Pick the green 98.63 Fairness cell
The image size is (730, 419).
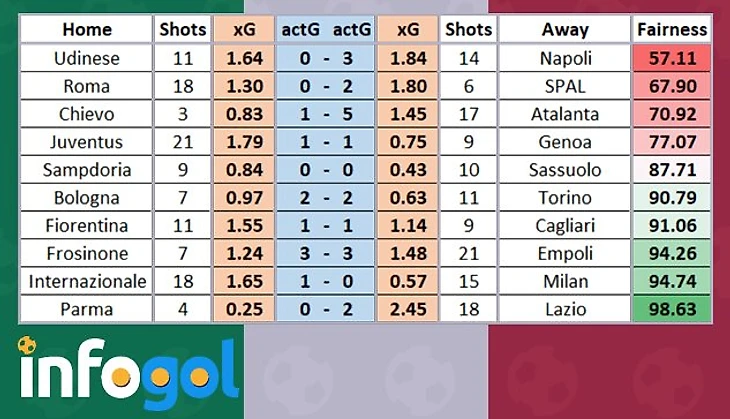[672, 310]
